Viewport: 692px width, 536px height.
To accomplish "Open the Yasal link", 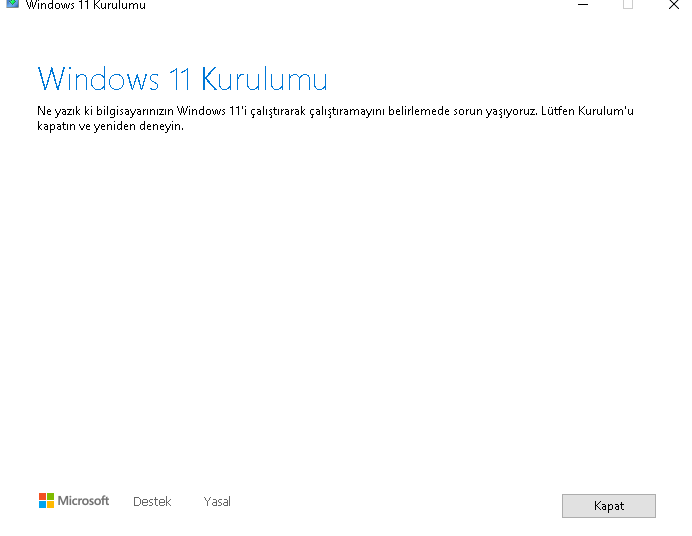I will [x=217, y=502].
